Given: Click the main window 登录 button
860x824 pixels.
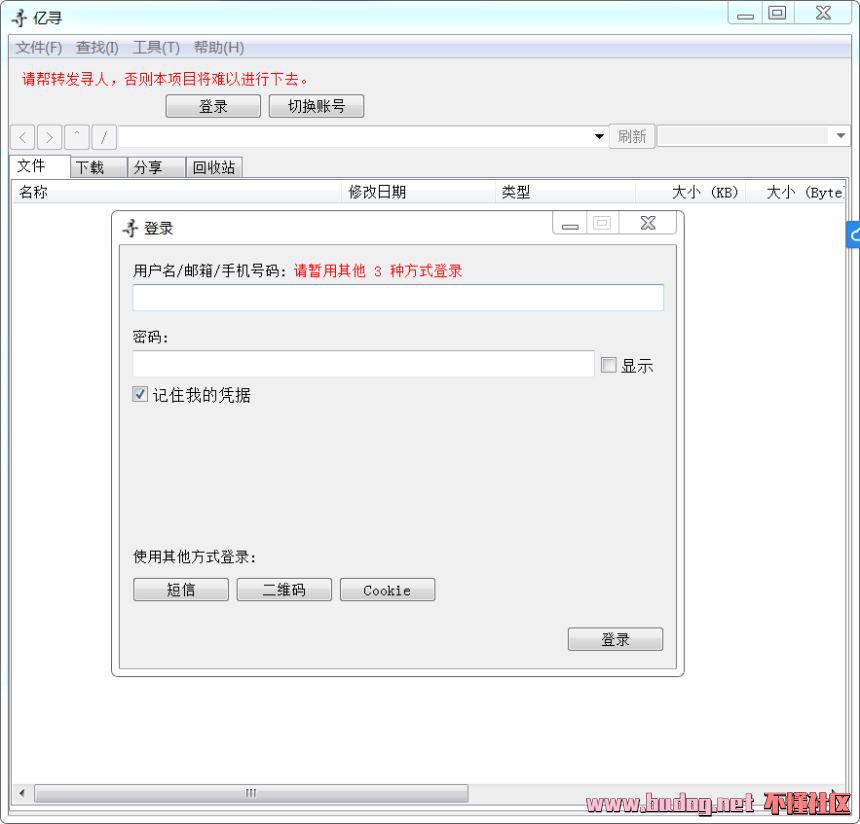Looking at the screenshot, I should (213, 106).
